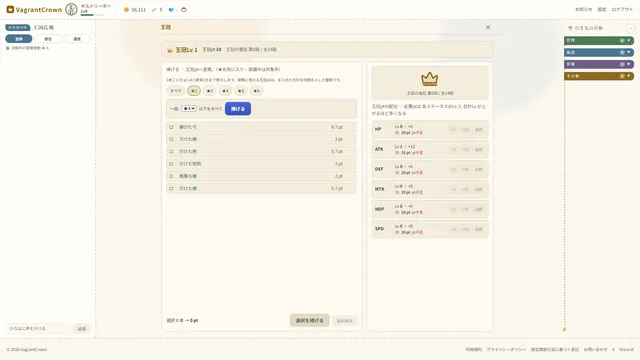This screenshot has height=360, width=640.
Task: Click the count badge on purple category bar
Action: (622, 64)
